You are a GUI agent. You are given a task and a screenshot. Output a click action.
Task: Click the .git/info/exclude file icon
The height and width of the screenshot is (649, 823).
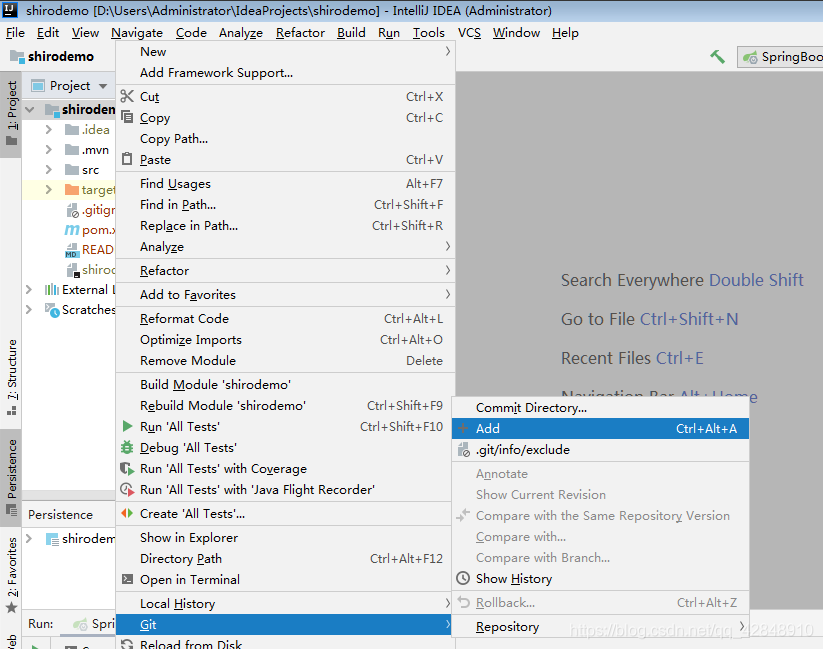click(x=463, y=449)
